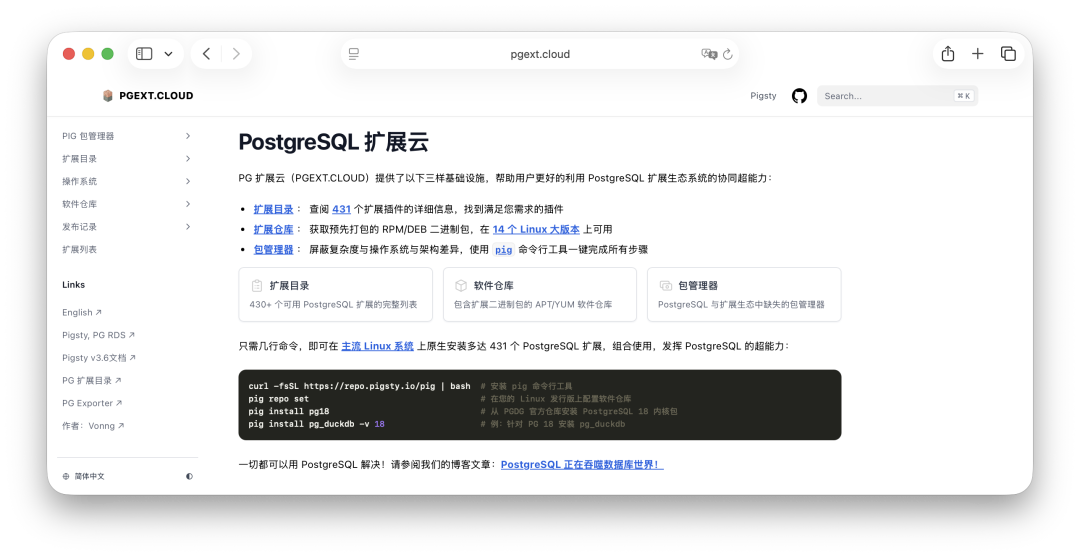
Task: Click clipboard icon on 扩展目录 card
Action: click(x=257, y=285)
